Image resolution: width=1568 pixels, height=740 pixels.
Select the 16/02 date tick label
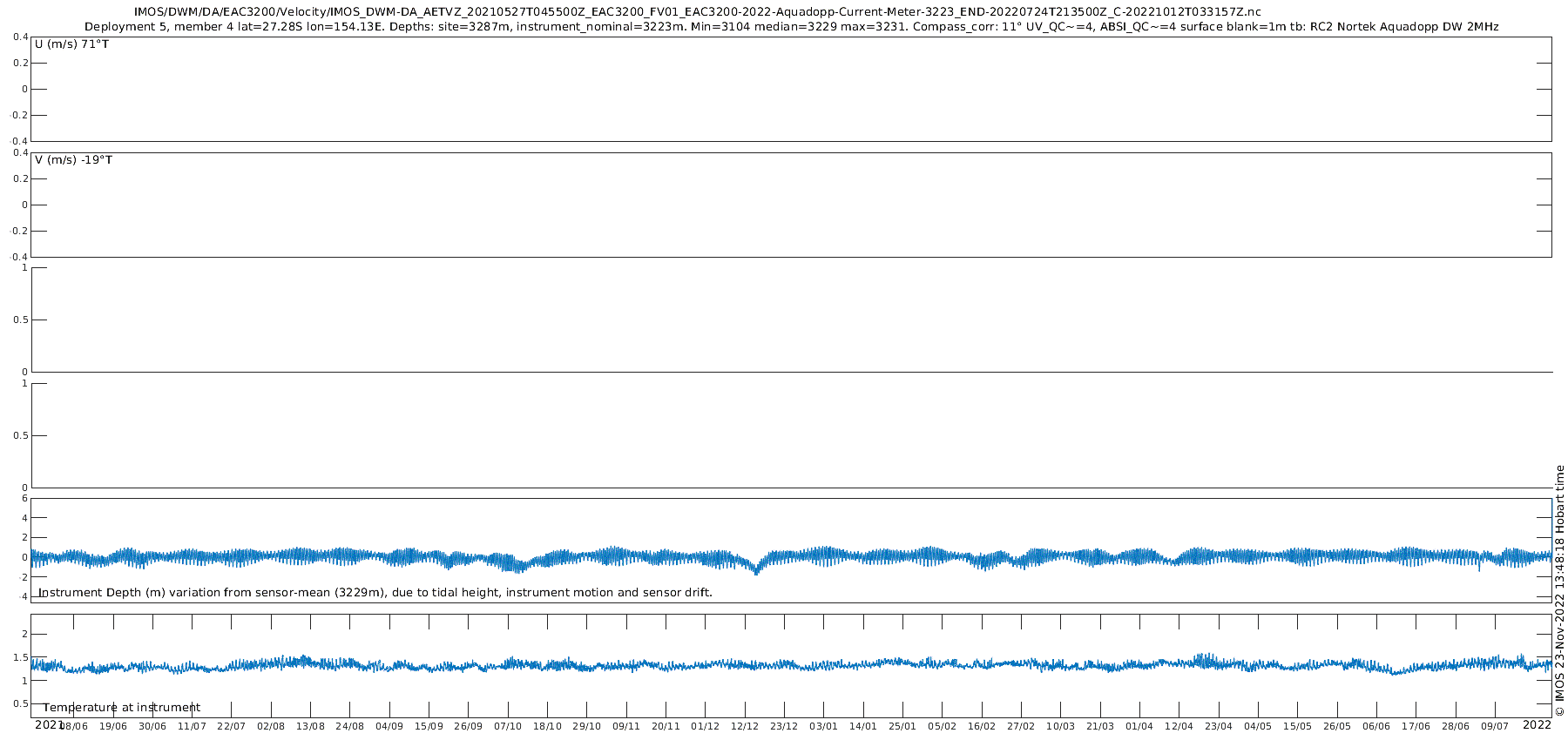[982, 726]
